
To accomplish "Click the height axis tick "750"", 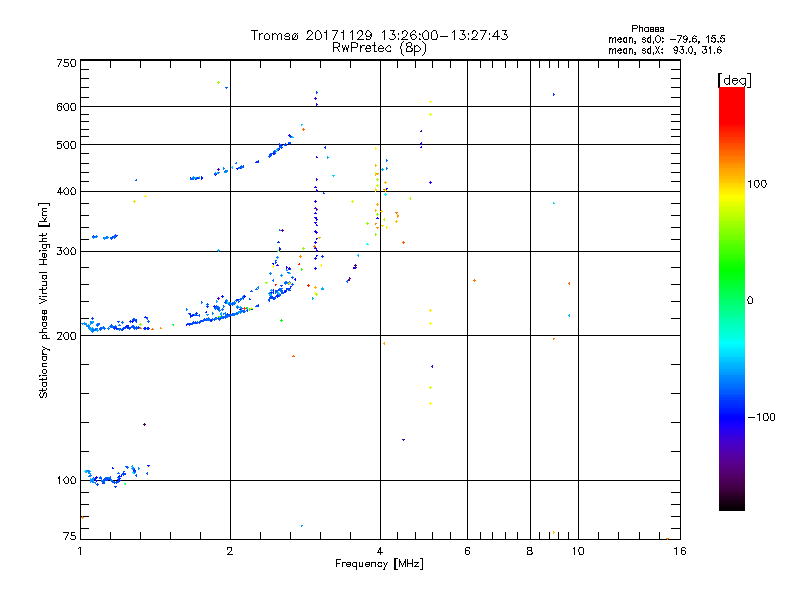I will tap(66, 63).
